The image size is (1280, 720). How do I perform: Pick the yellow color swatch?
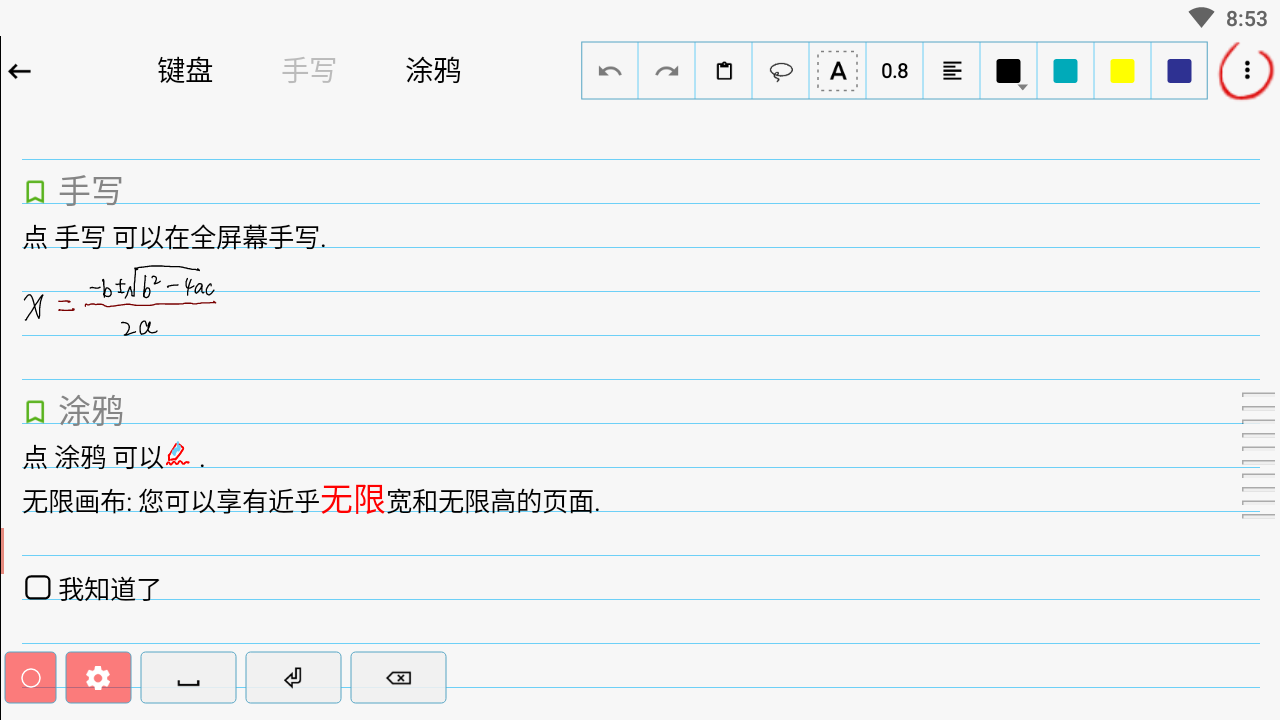1123,71
